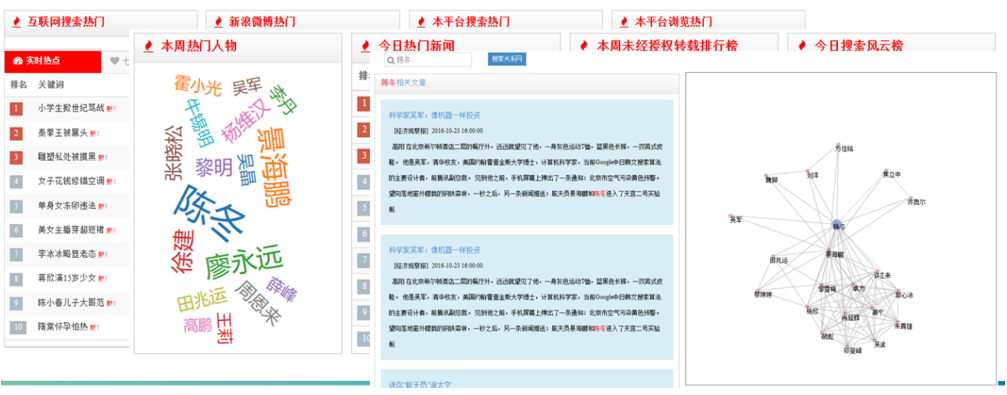
Task: Click the 关键词 column header
Action: point(51,85)
